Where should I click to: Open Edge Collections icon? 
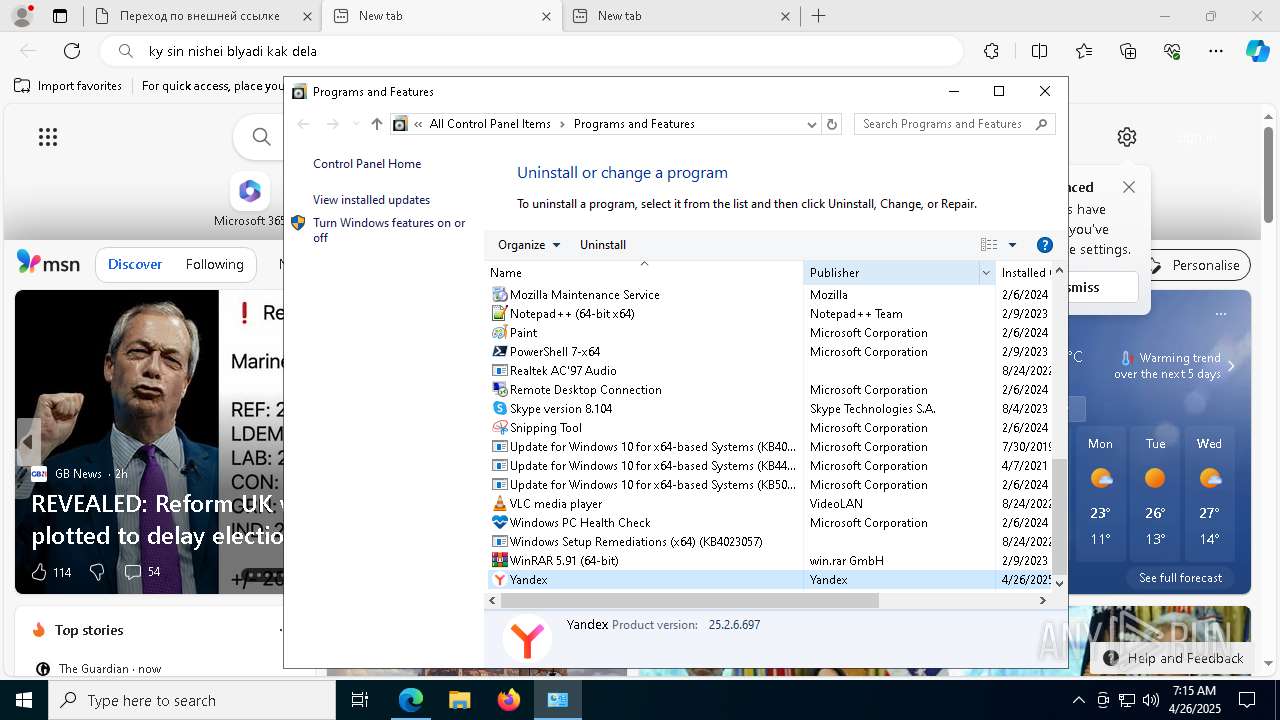pyautogui.click(x=1128, y=51)
